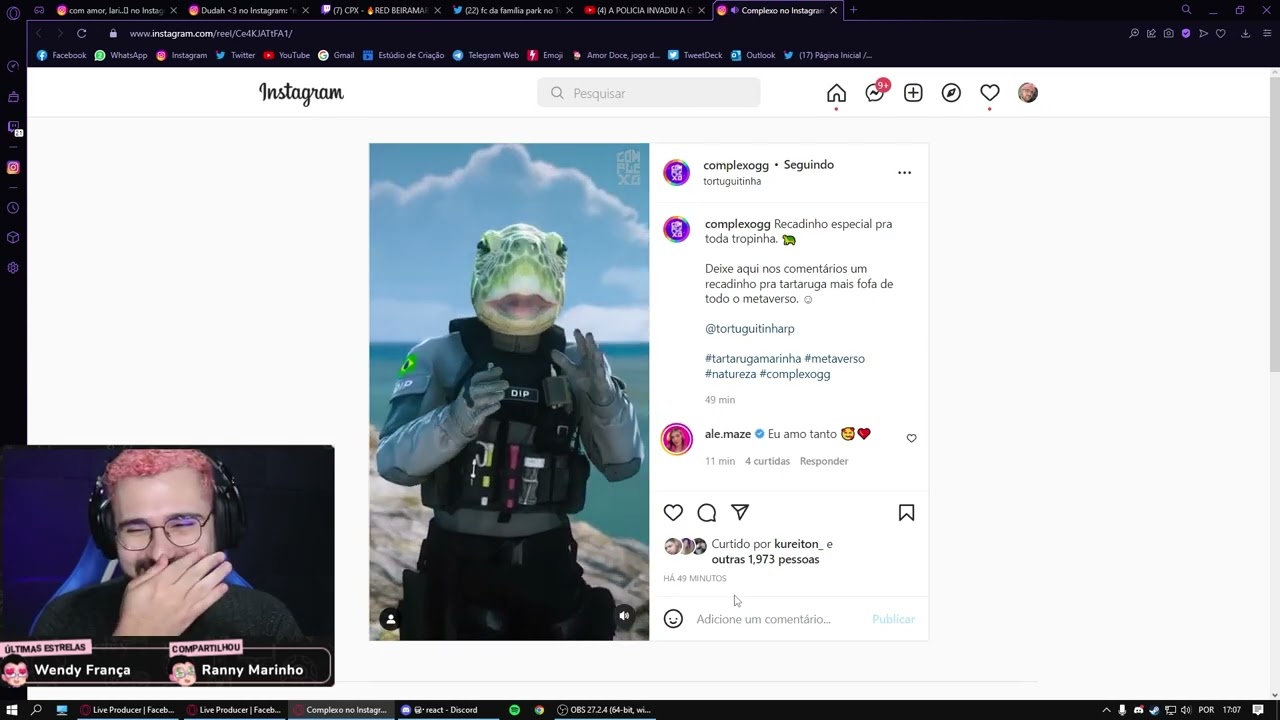The image size is (1280, 720).
Task: Open emoji picker in comment box
Action: [x=673, y=619]
